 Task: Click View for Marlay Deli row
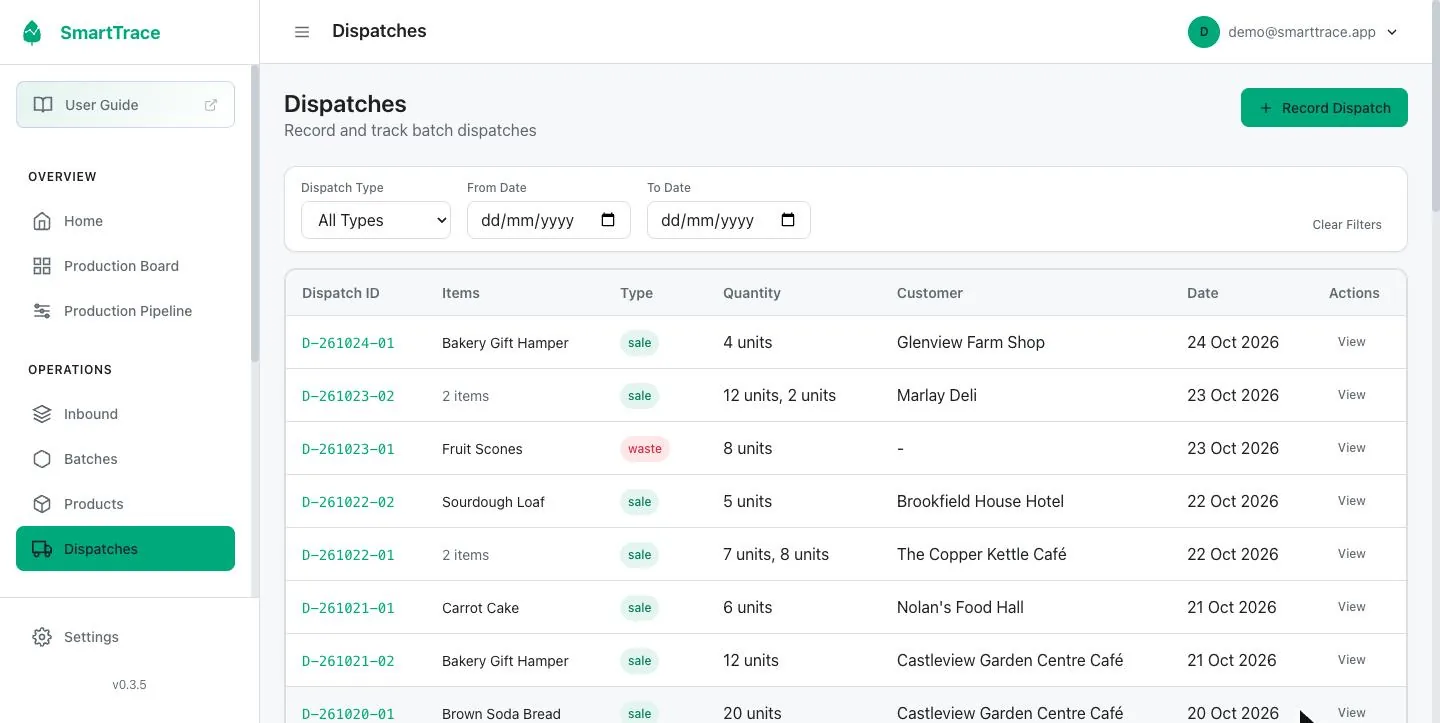1351,395
